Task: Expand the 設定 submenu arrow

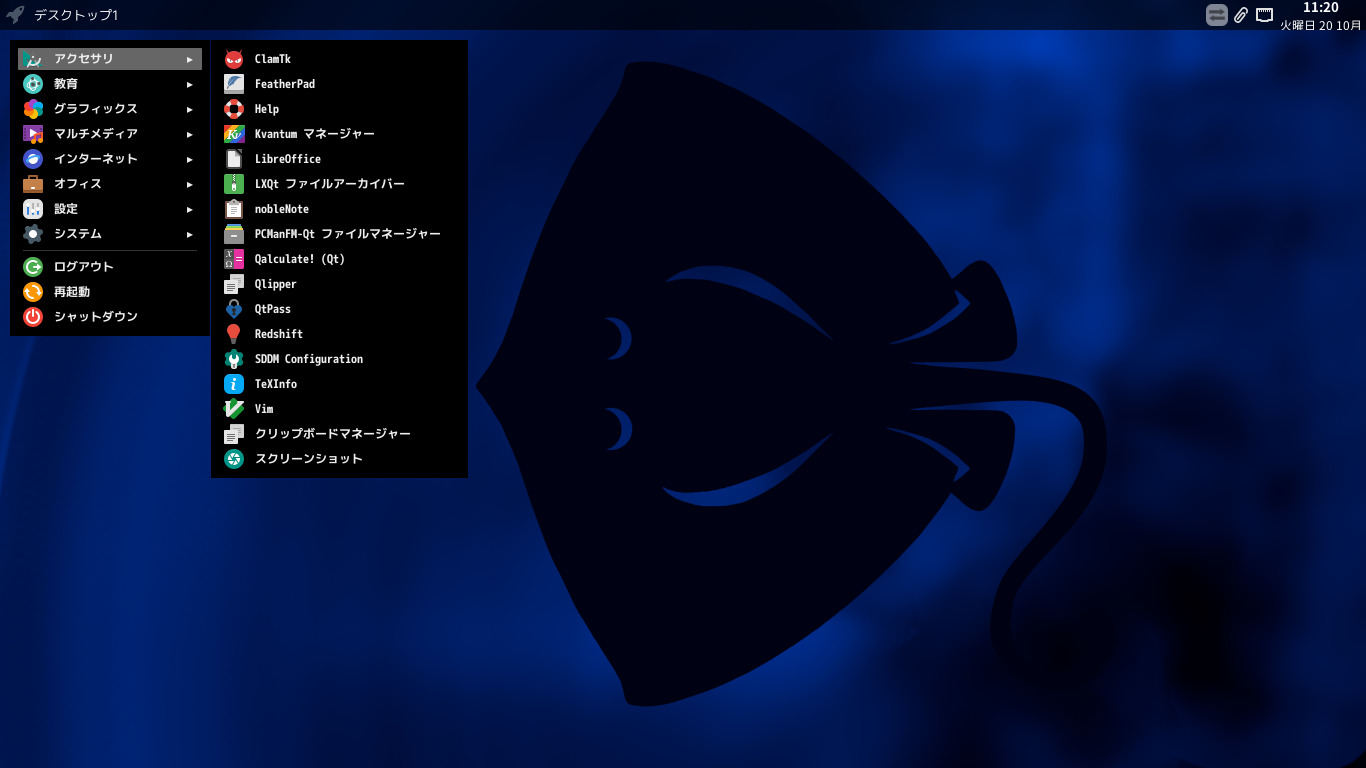Action: (x=189, y=209)
